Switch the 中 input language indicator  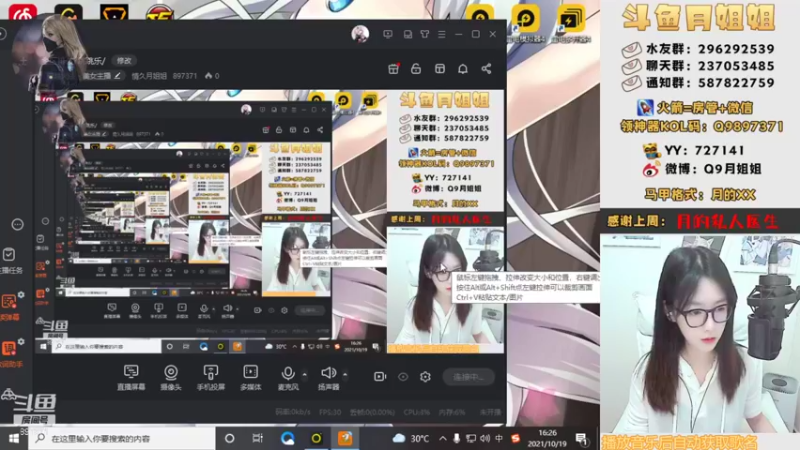pos(499,438)
